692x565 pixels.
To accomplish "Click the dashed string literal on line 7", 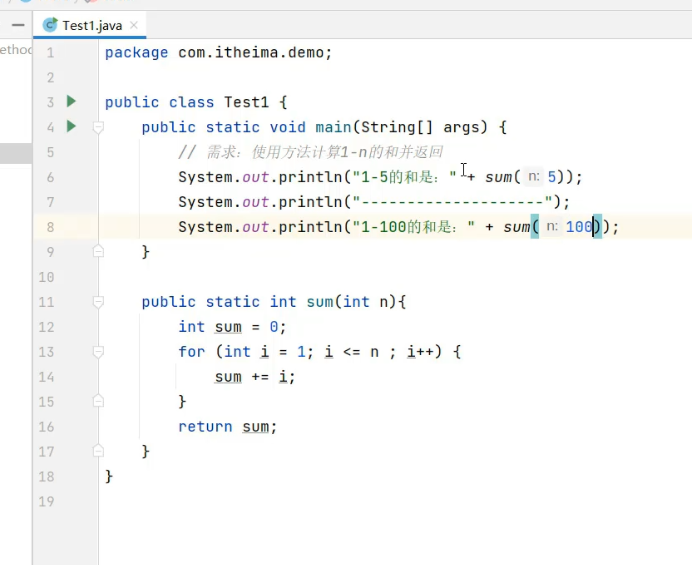I will 452,202.
